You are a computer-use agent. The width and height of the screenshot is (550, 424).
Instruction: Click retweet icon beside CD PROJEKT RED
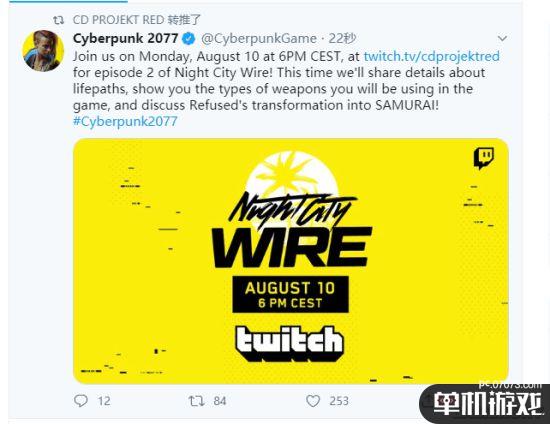tap(59, 20)
